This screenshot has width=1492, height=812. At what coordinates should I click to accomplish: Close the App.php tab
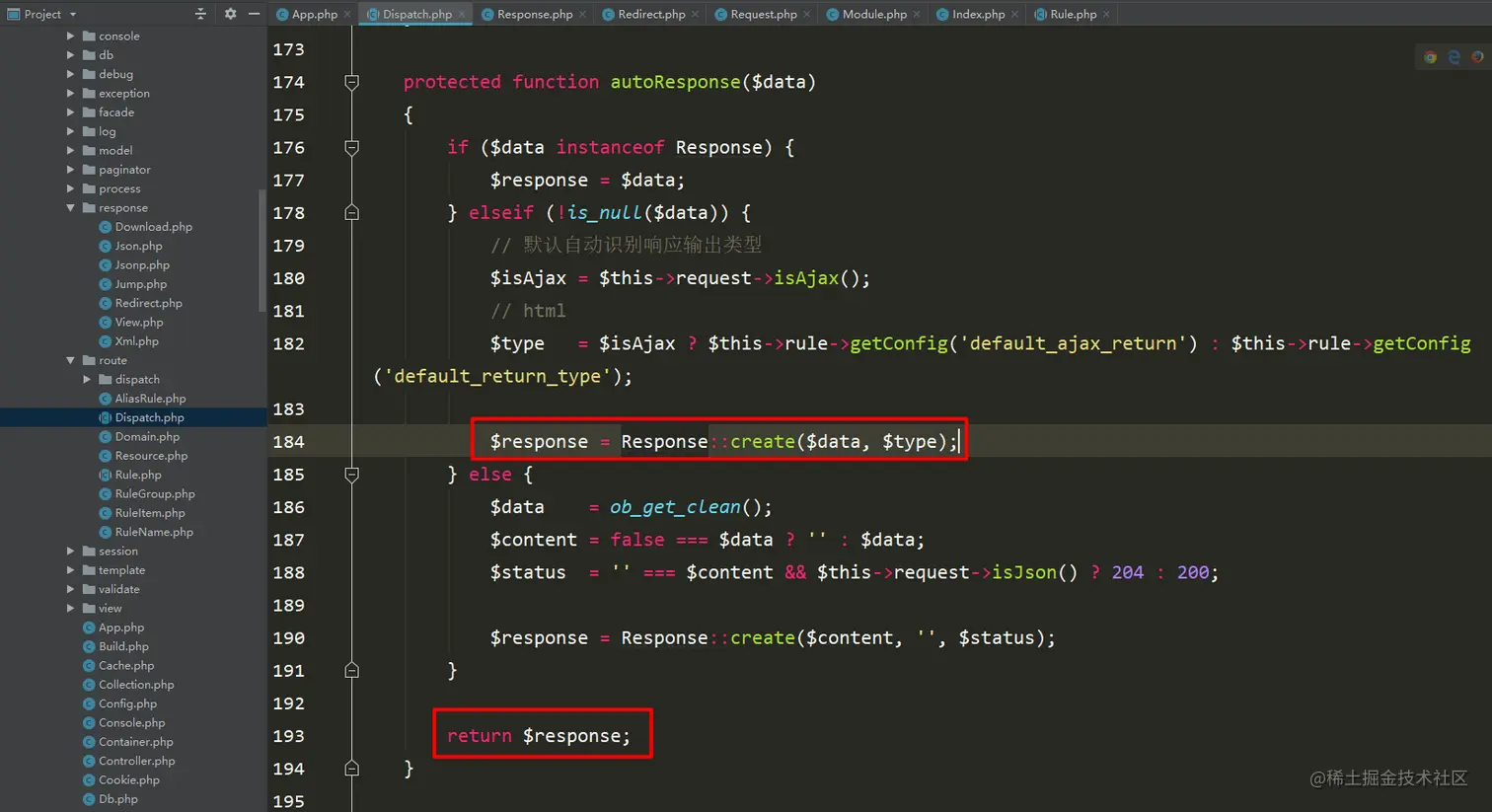tap(347, 14)
